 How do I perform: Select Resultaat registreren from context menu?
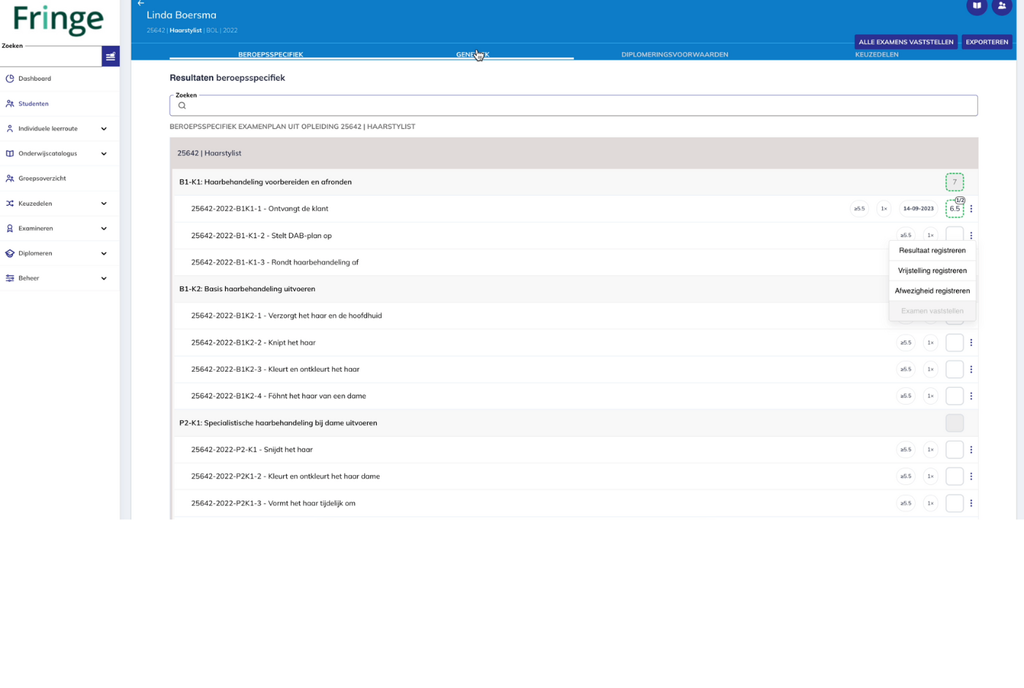coord(932,251)
